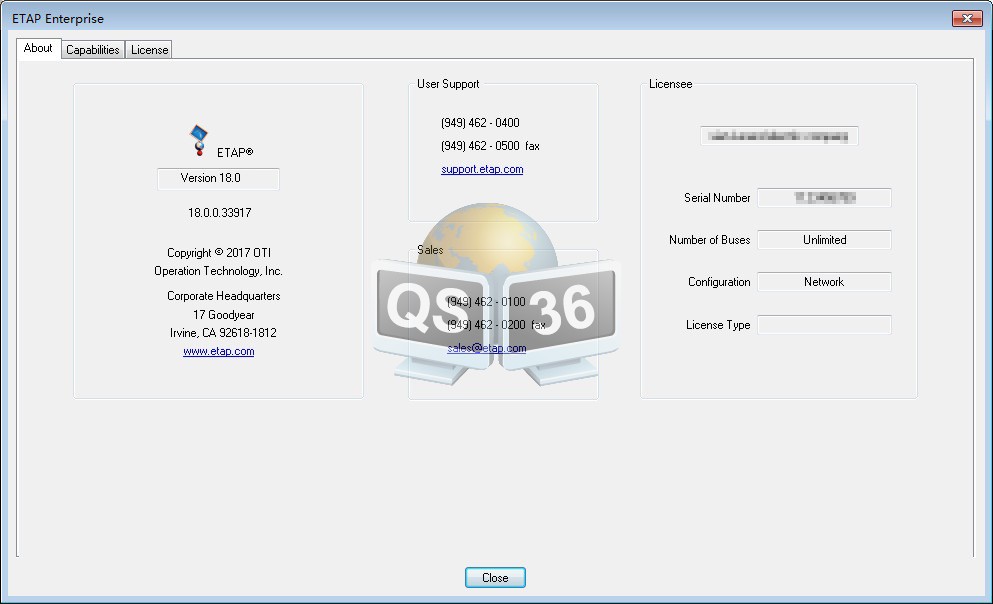Click the Number of Buses label
Image resolution: width=993 pixels, height=604 pixels.
(709, 240)
